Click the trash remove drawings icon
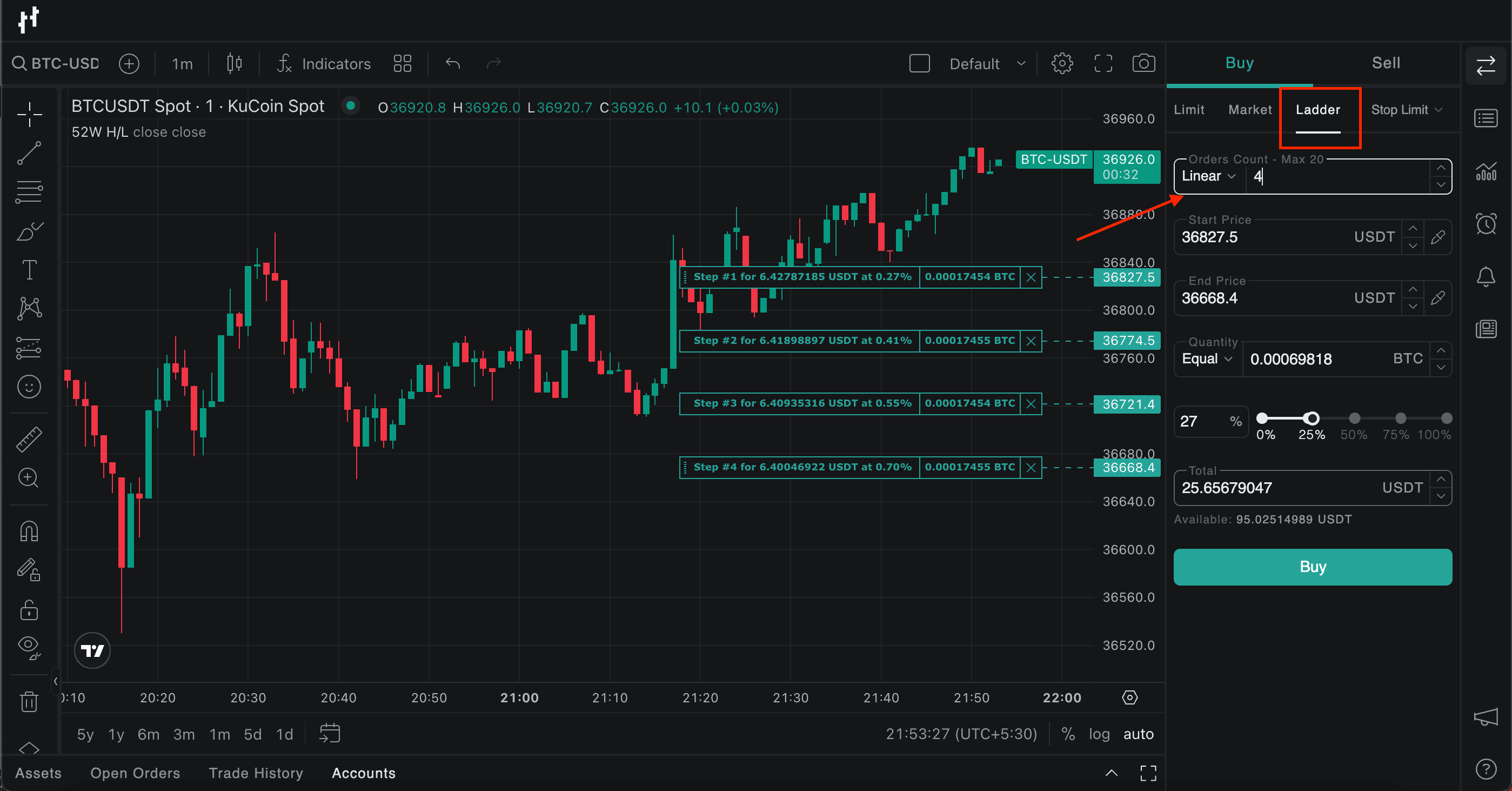The width and height of the screenshot is (1512, 791). point(29,701)
